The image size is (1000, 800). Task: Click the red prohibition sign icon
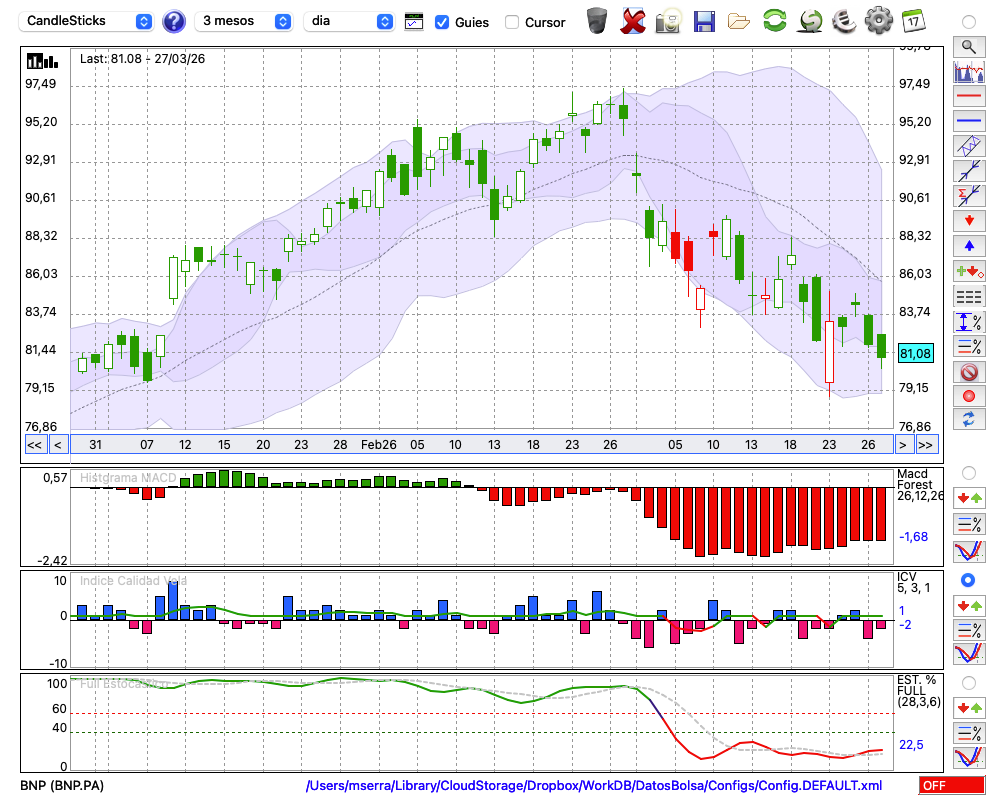point(968,372)
